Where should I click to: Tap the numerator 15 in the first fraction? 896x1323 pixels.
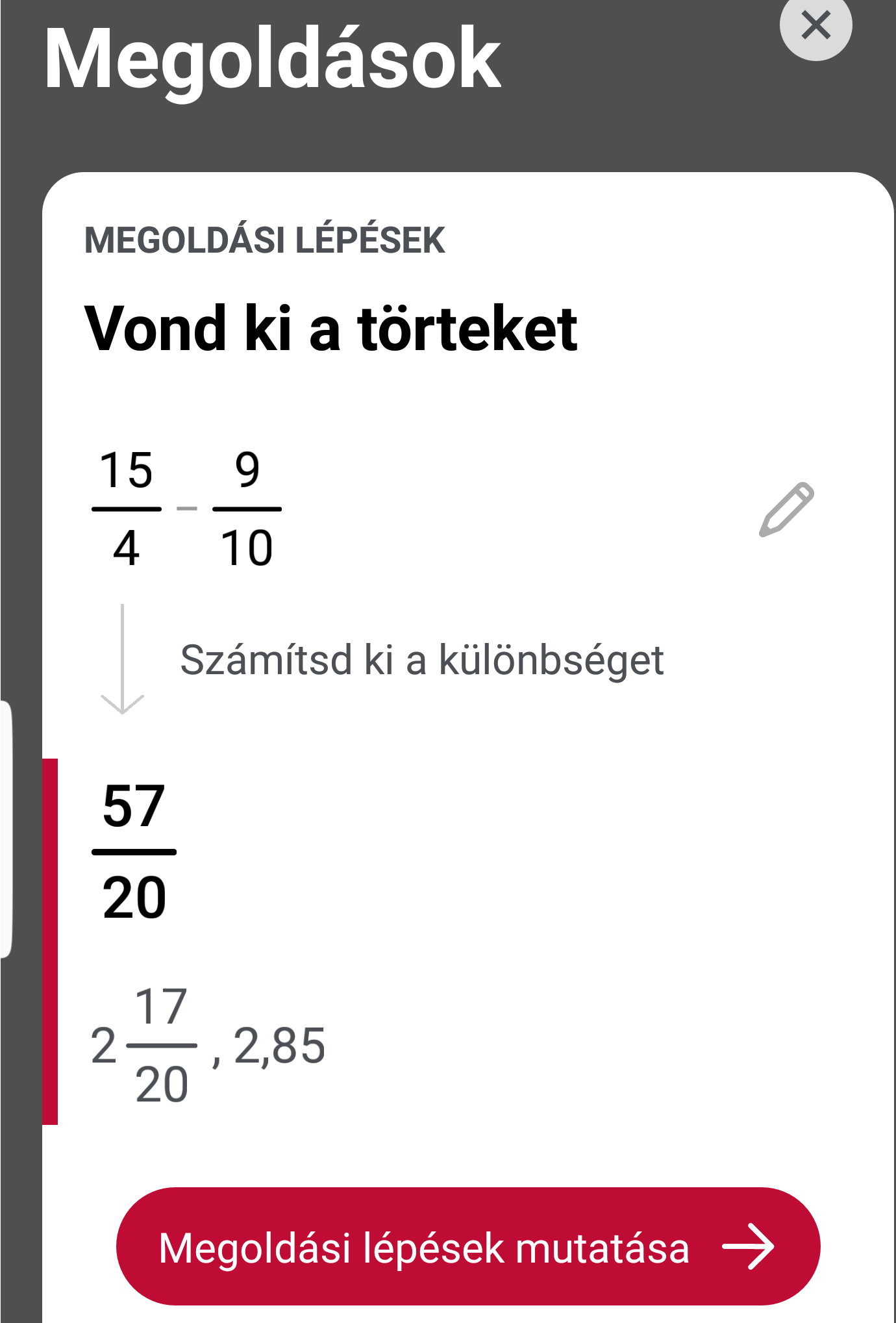(x=127, y=470)
